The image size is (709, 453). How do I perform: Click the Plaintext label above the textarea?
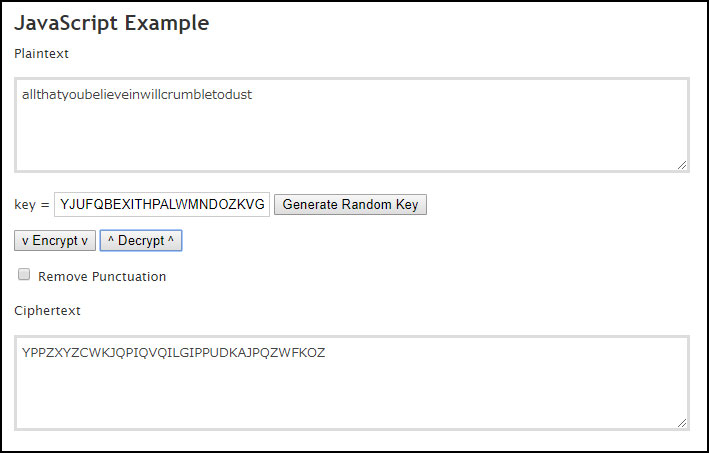(x=41, y=53)
